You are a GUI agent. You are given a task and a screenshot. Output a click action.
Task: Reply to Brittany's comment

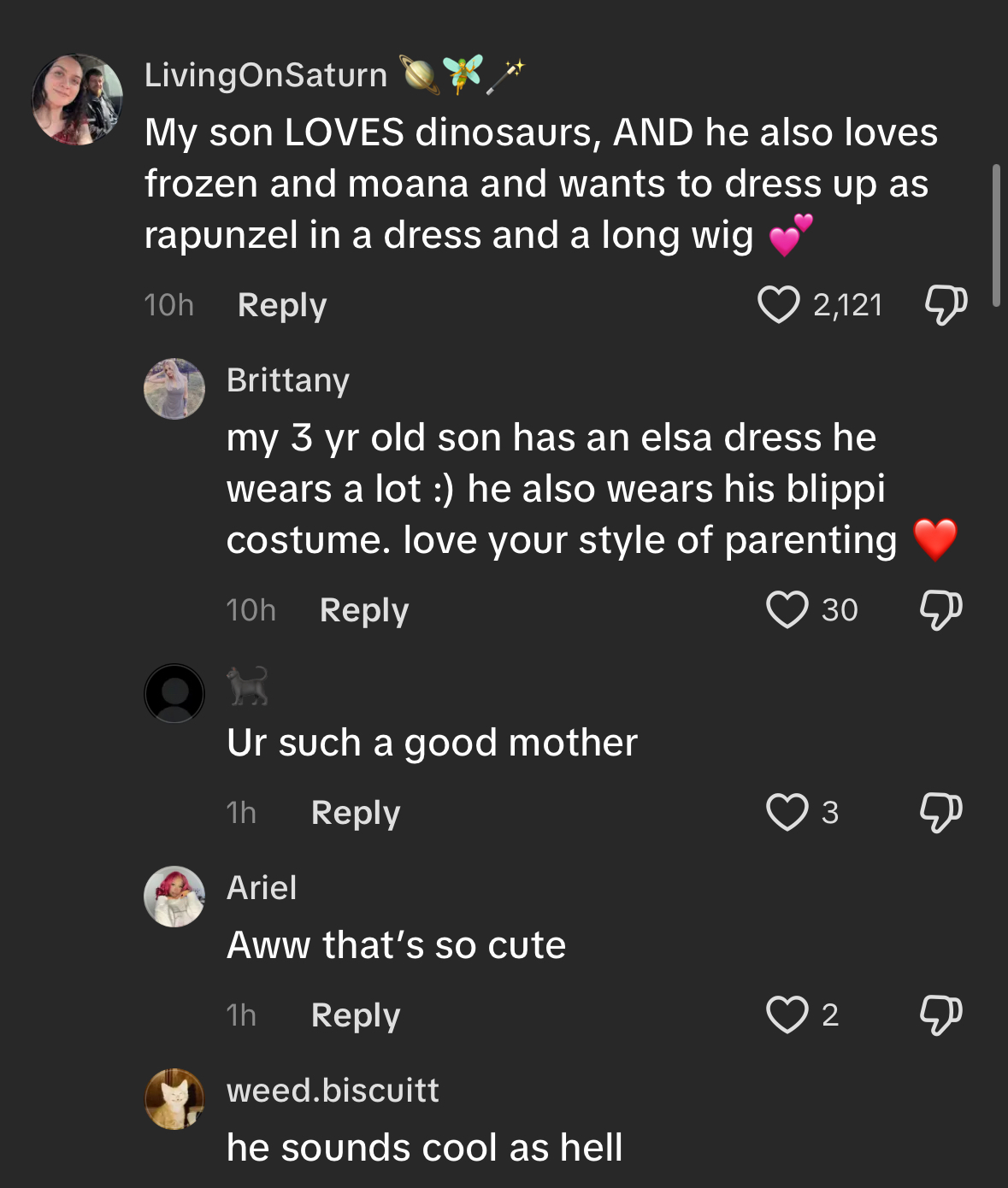coord(364,610)
